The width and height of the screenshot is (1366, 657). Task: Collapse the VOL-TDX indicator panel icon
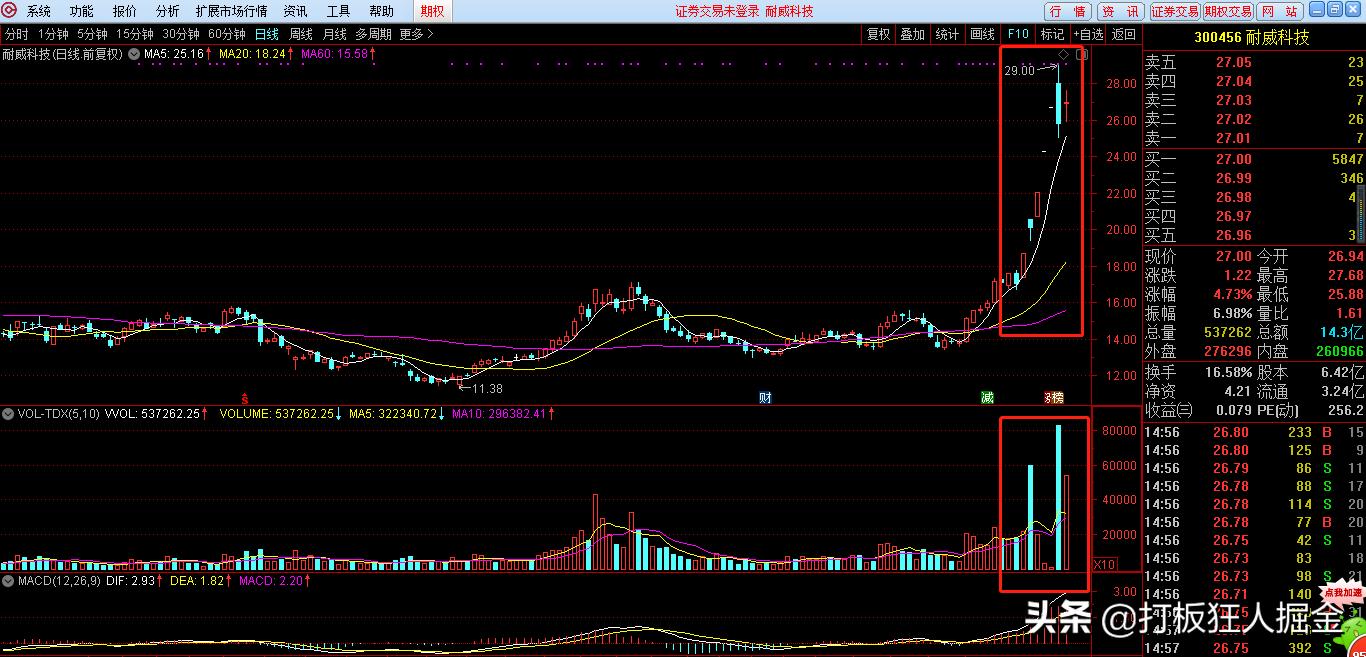7,413
